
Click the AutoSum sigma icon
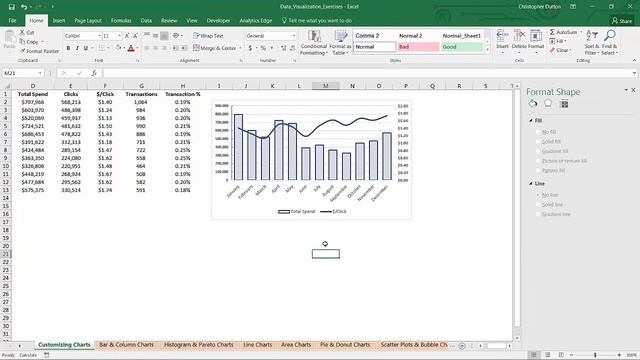552,32
